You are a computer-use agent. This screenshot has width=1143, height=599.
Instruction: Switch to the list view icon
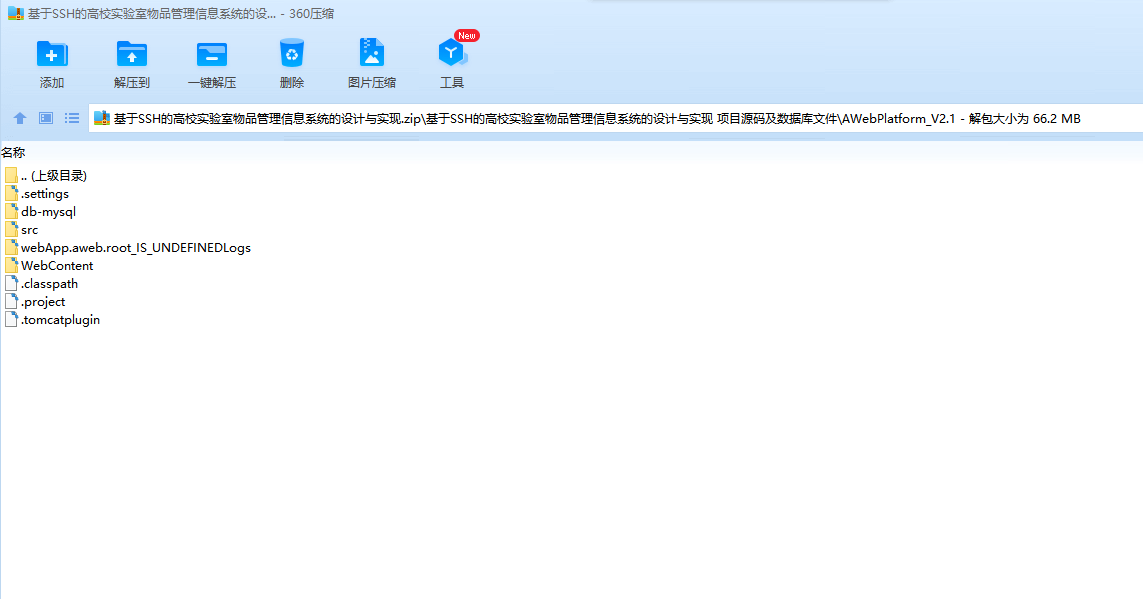[x=72, y=118]
